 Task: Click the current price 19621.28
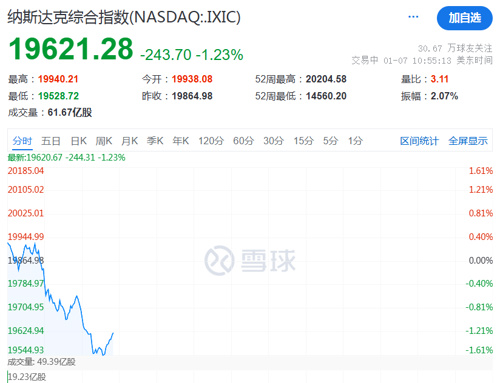click(x=71, y=49)
